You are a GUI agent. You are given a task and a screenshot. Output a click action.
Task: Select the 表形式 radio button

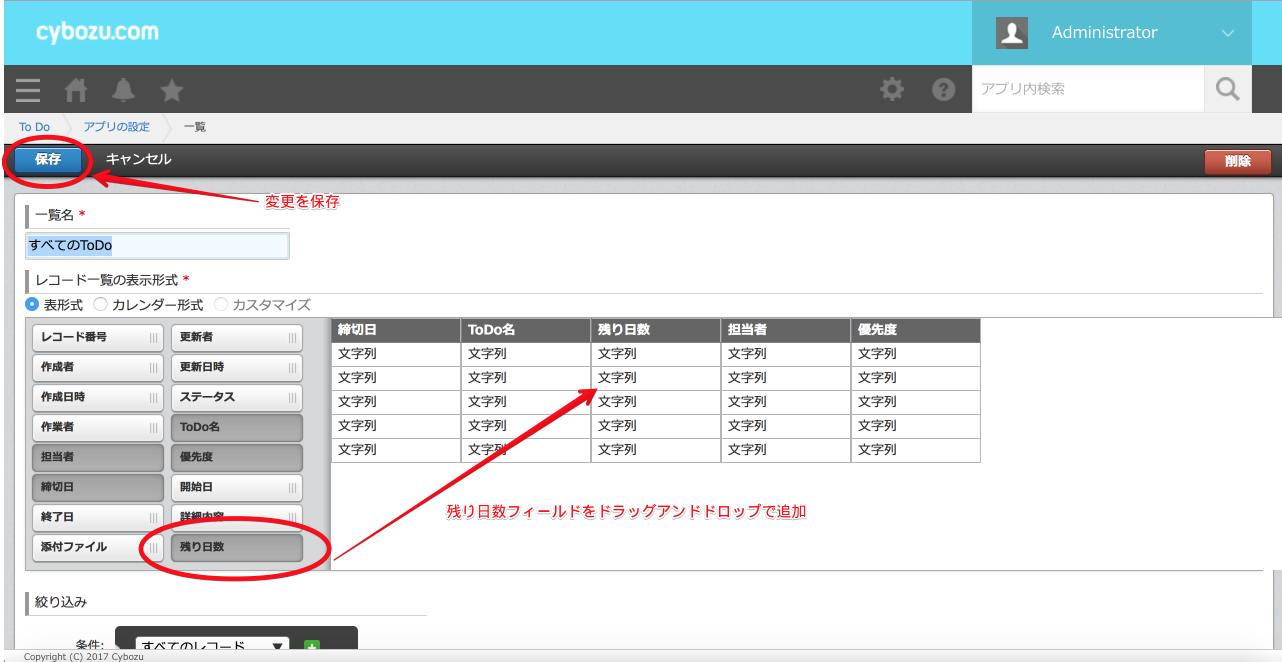[32, 304]
